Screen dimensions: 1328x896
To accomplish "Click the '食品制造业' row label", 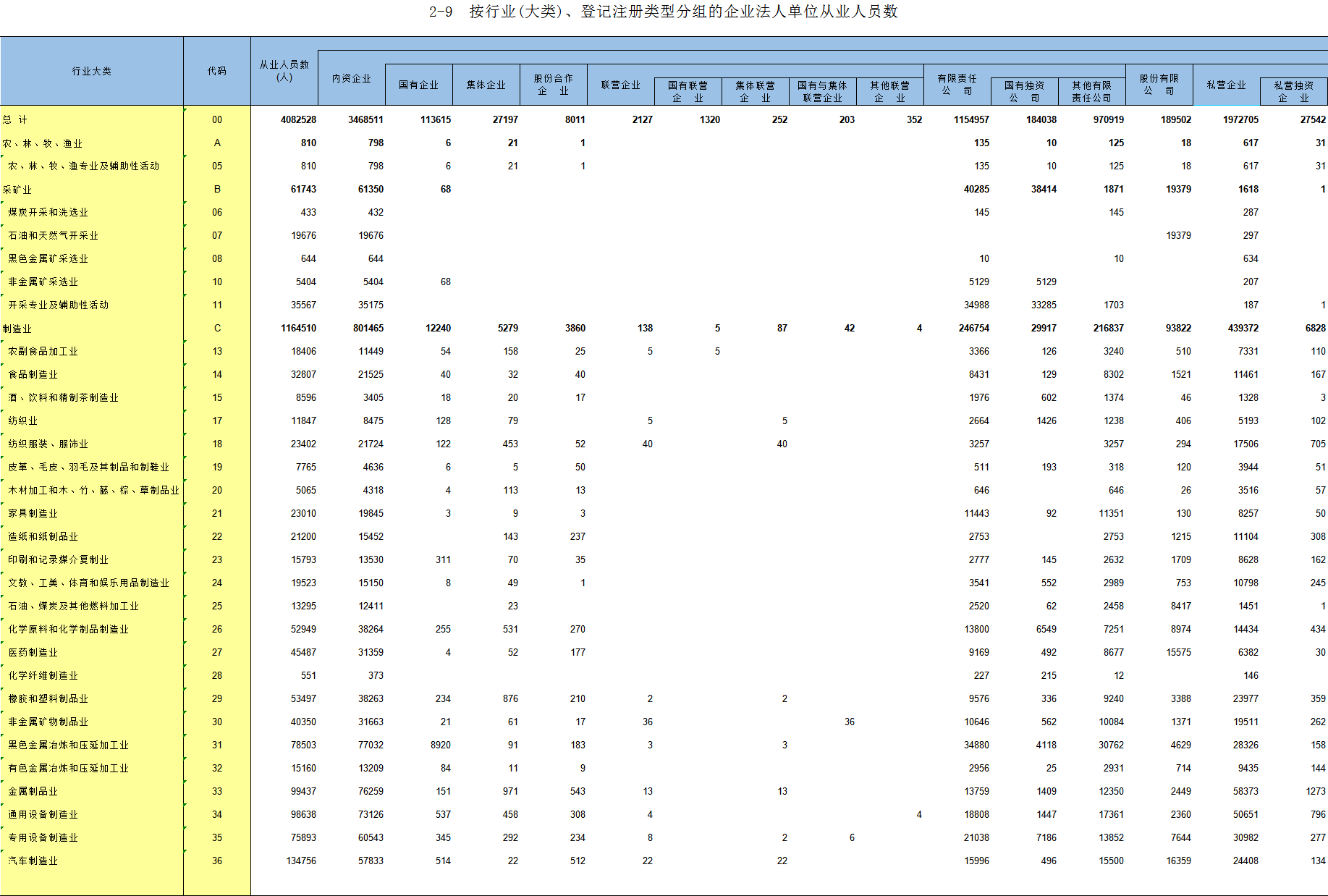I will tap(33, 374).
